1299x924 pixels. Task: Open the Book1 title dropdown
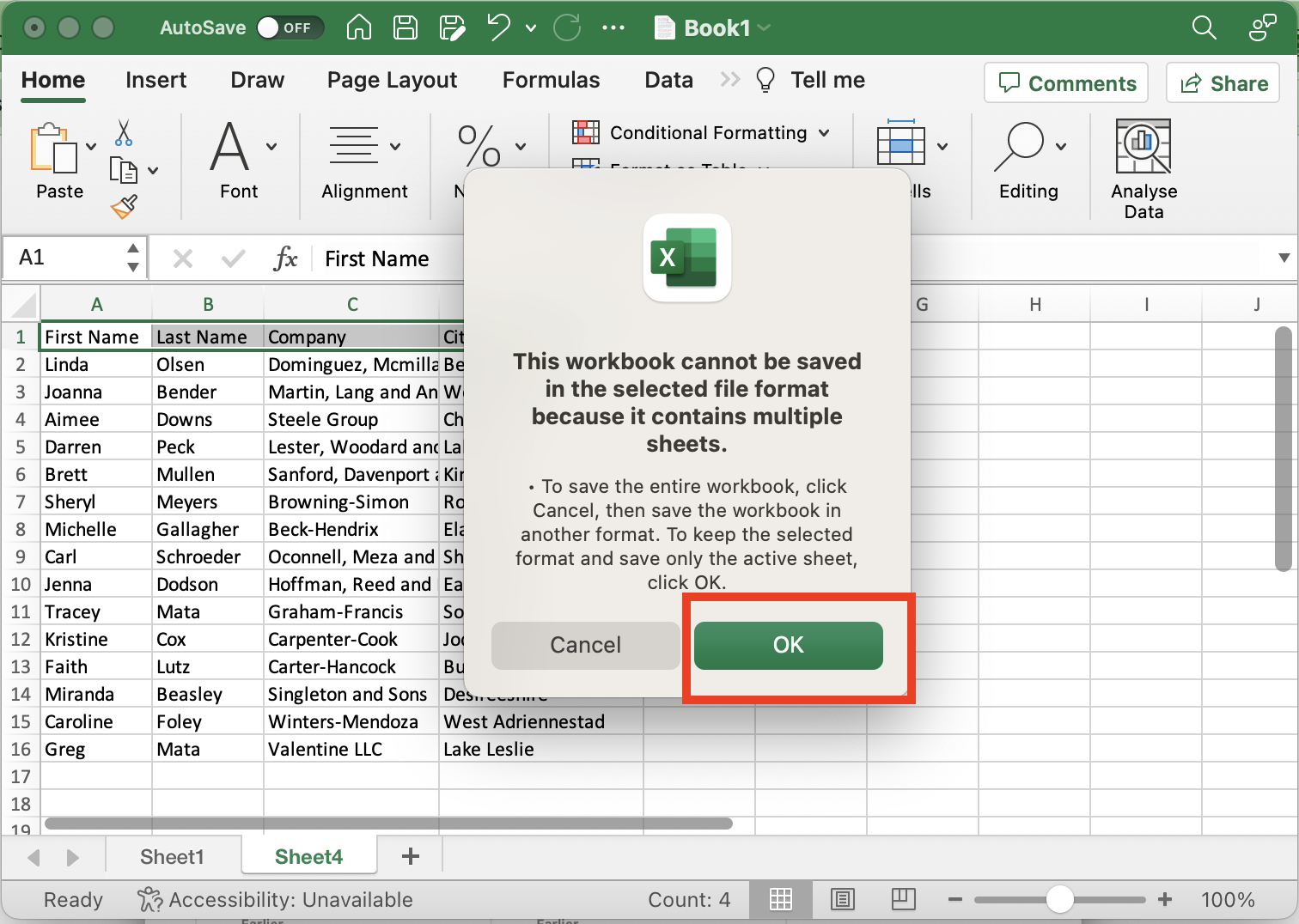click(763, 27)
